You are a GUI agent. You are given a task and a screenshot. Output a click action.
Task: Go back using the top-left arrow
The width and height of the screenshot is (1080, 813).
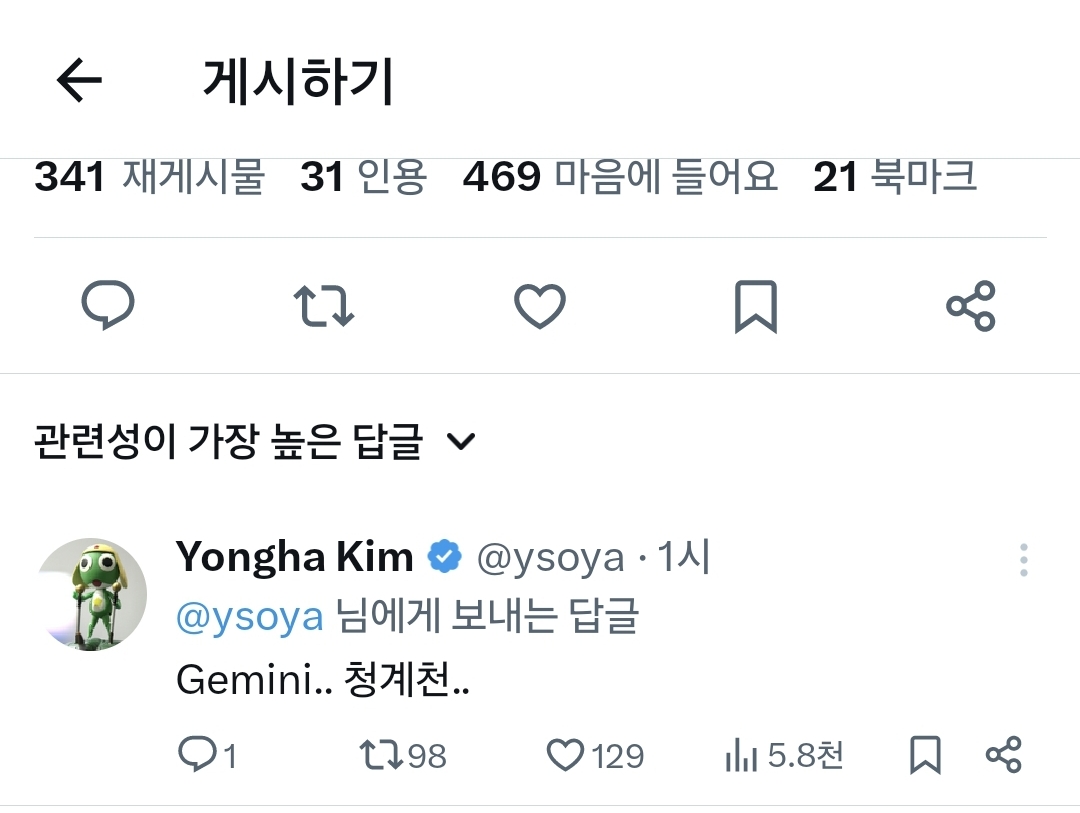(x=80, y=81)
